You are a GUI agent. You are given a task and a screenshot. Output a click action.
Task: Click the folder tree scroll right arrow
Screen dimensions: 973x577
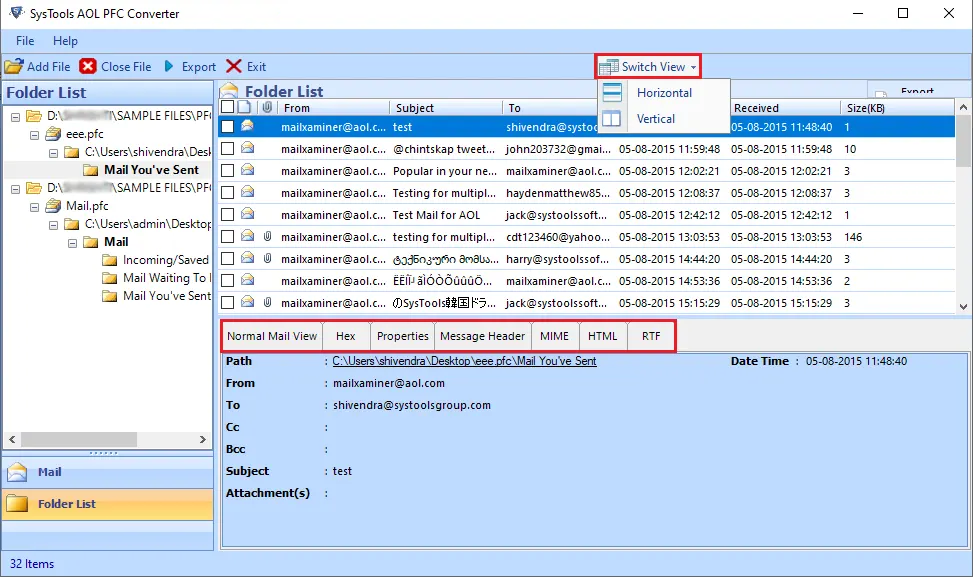[203, 439]
